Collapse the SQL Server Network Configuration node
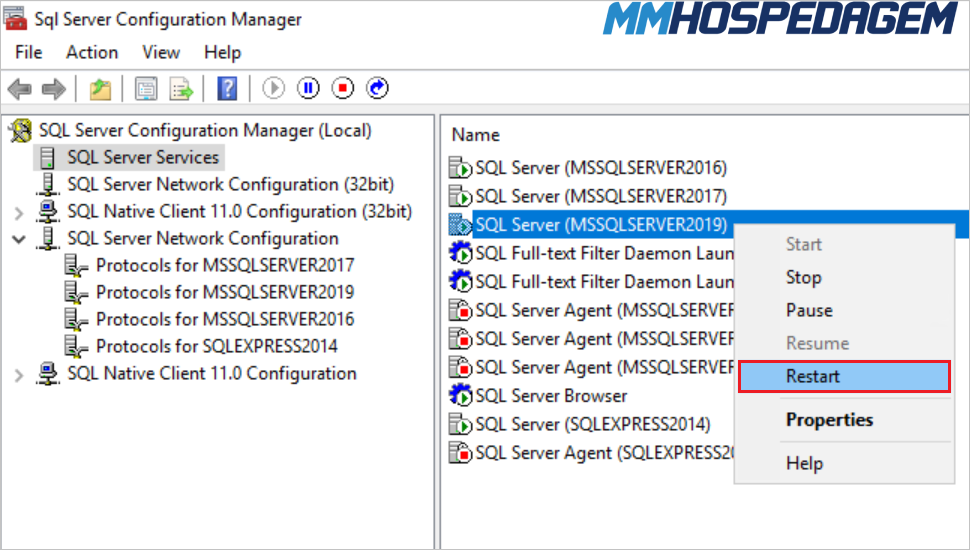 (19, 239)
